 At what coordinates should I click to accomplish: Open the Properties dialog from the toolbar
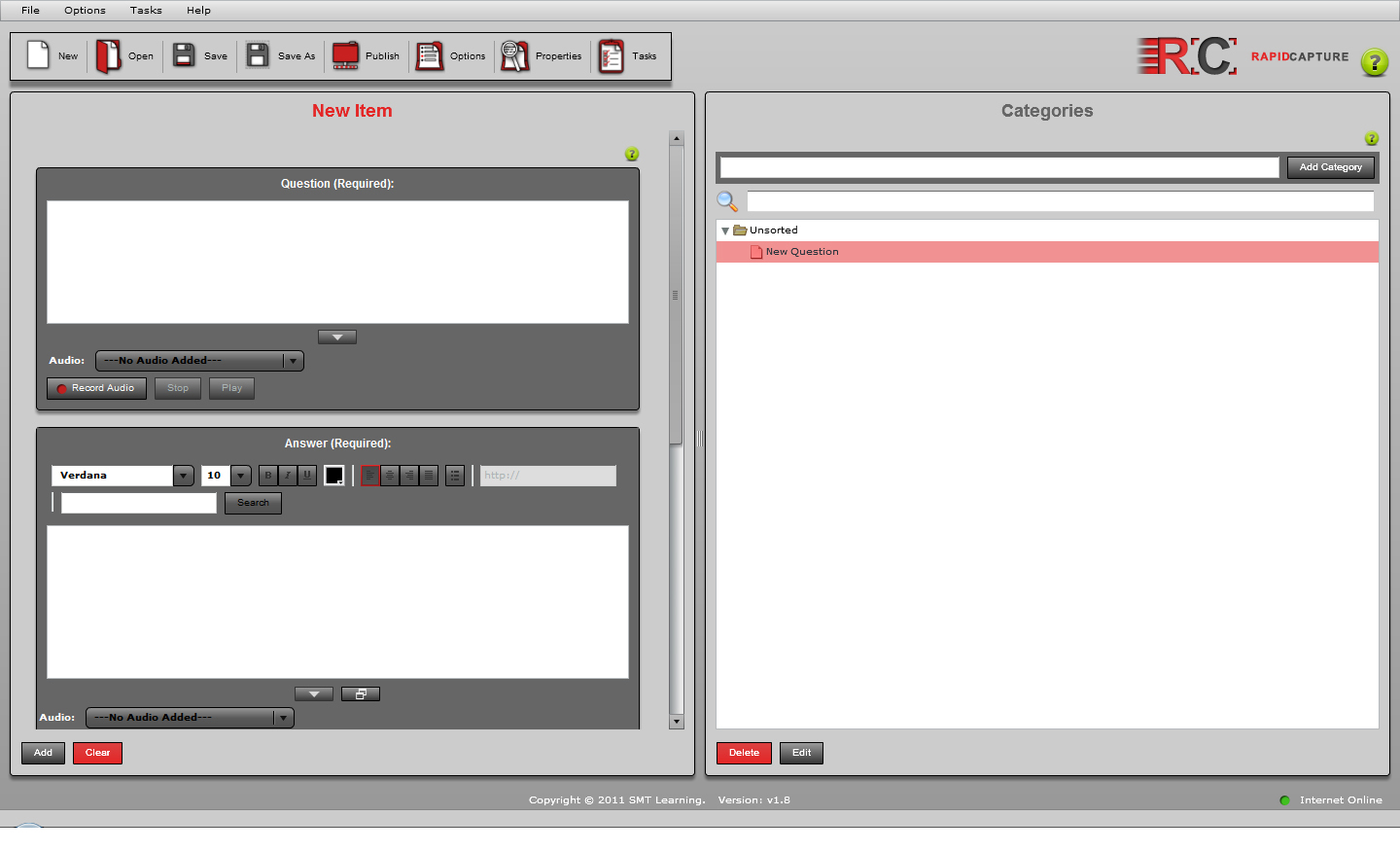tap(514, 55)
